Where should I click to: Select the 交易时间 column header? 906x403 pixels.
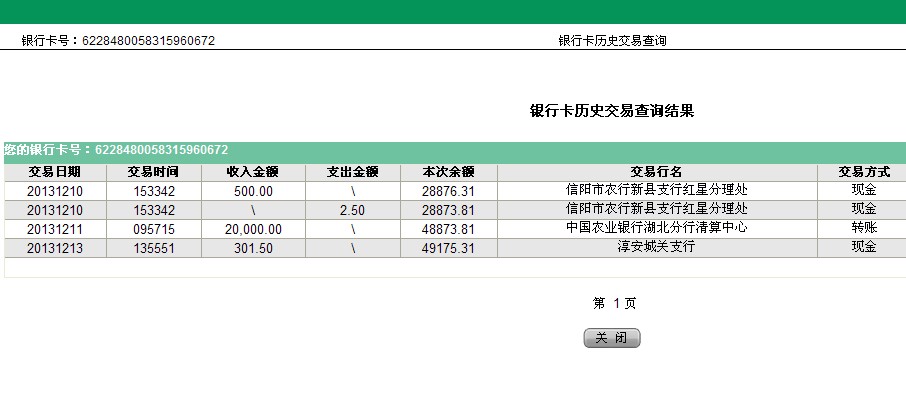pyautogui.click(x=153, y=172)
